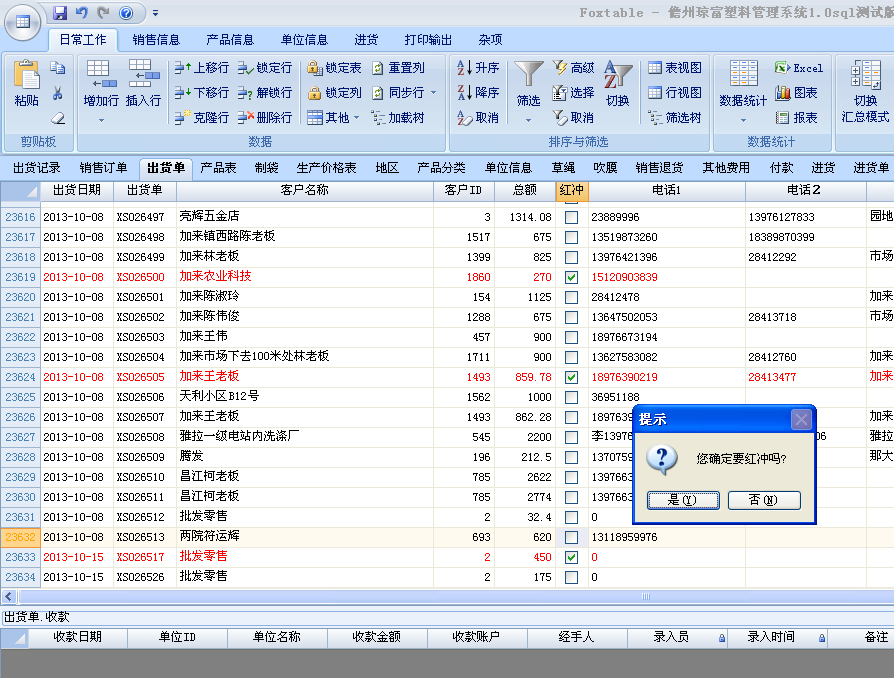This screenshot has height=678, width=894.
Task: Switch to 销售订单 table tab
Action: point(103,168)
